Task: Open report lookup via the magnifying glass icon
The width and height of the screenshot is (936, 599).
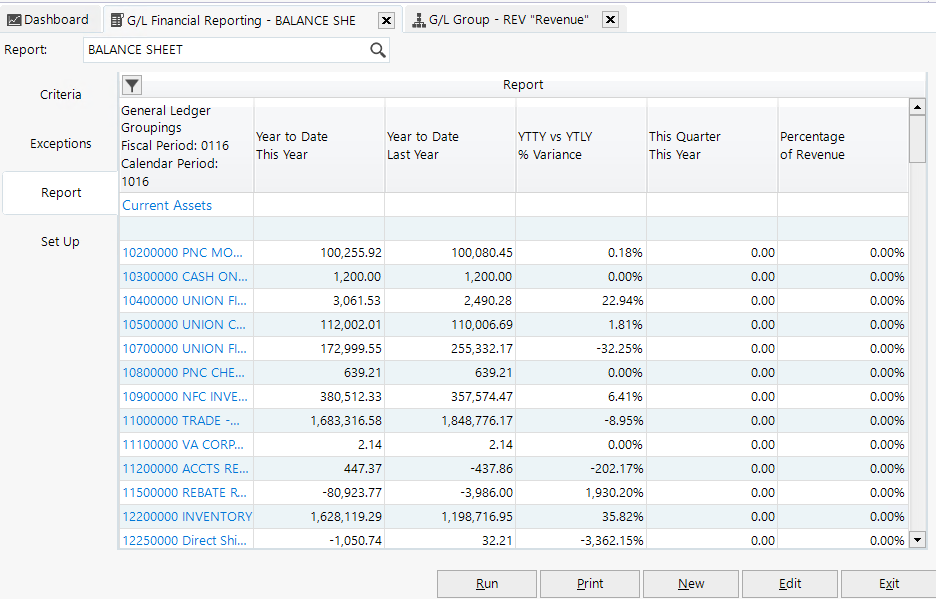Action: (x=378, y=49)
